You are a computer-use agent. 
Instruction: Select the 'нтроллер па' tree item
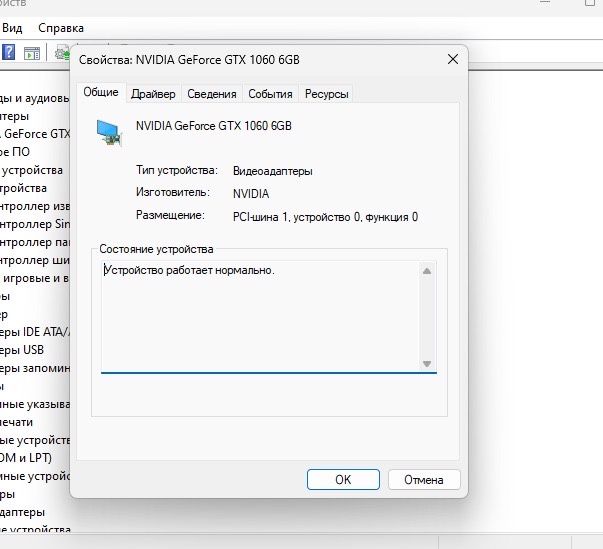tap(35, 242)
